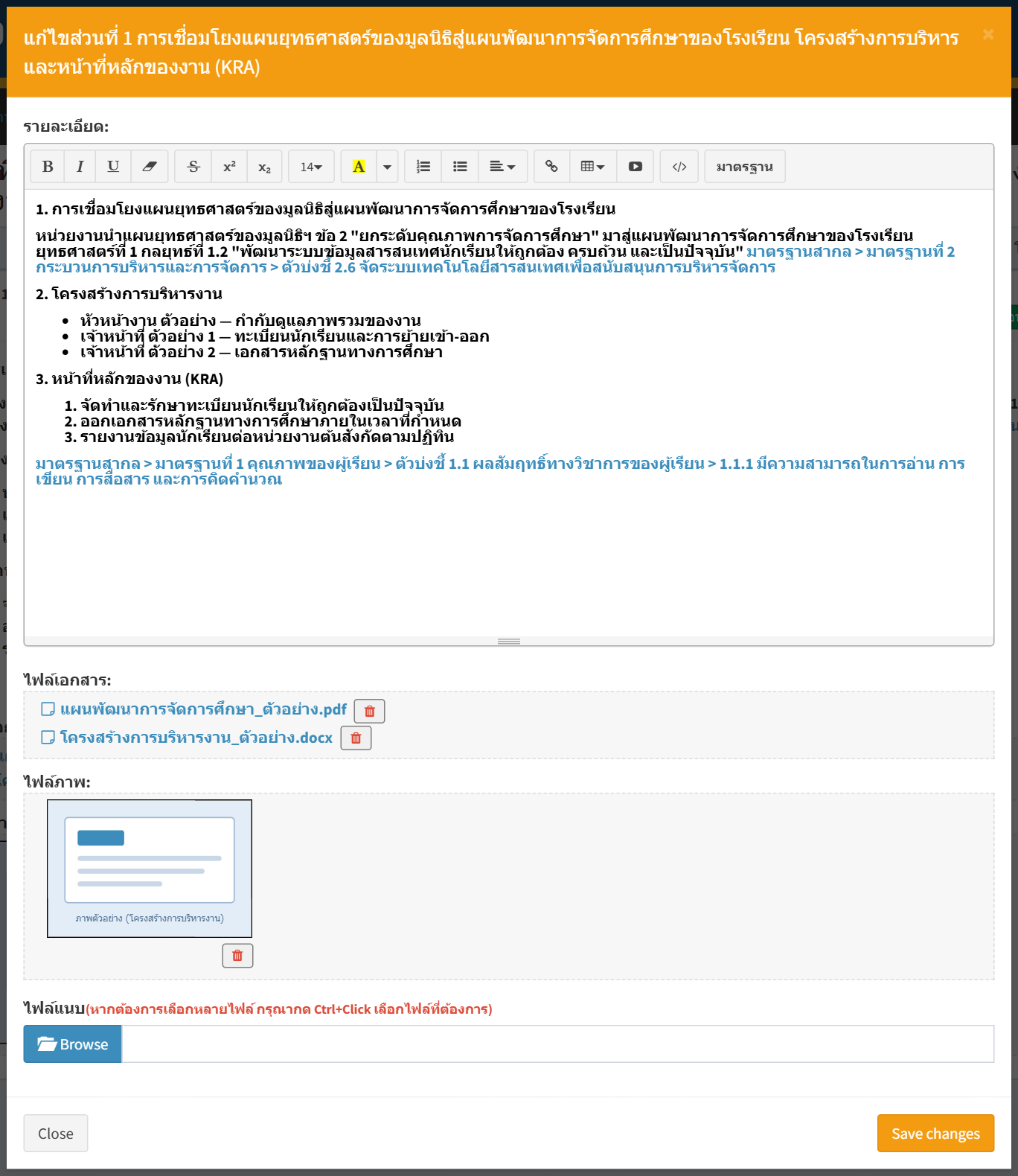Switch to code view

(x=679, y=167)
